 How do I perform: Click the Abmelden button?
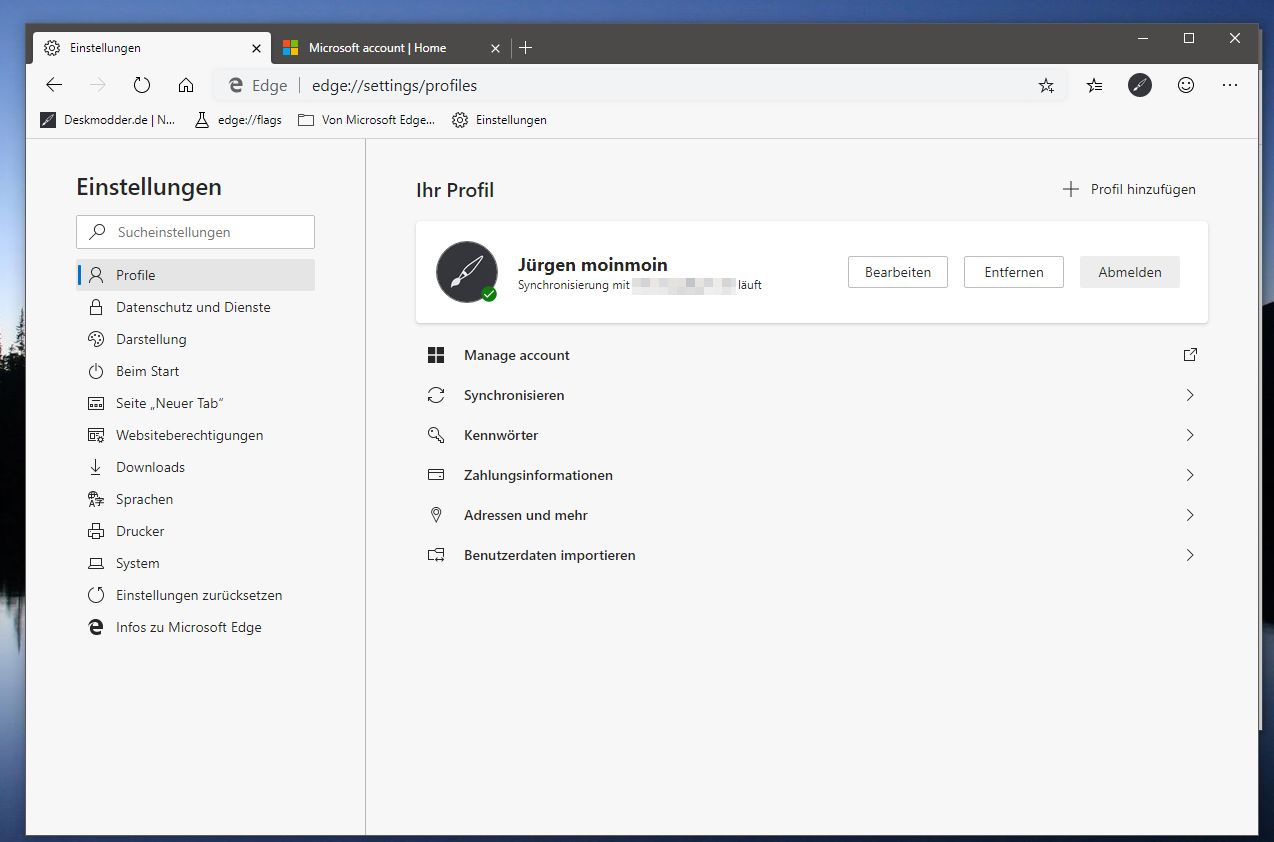(1130, 272)
